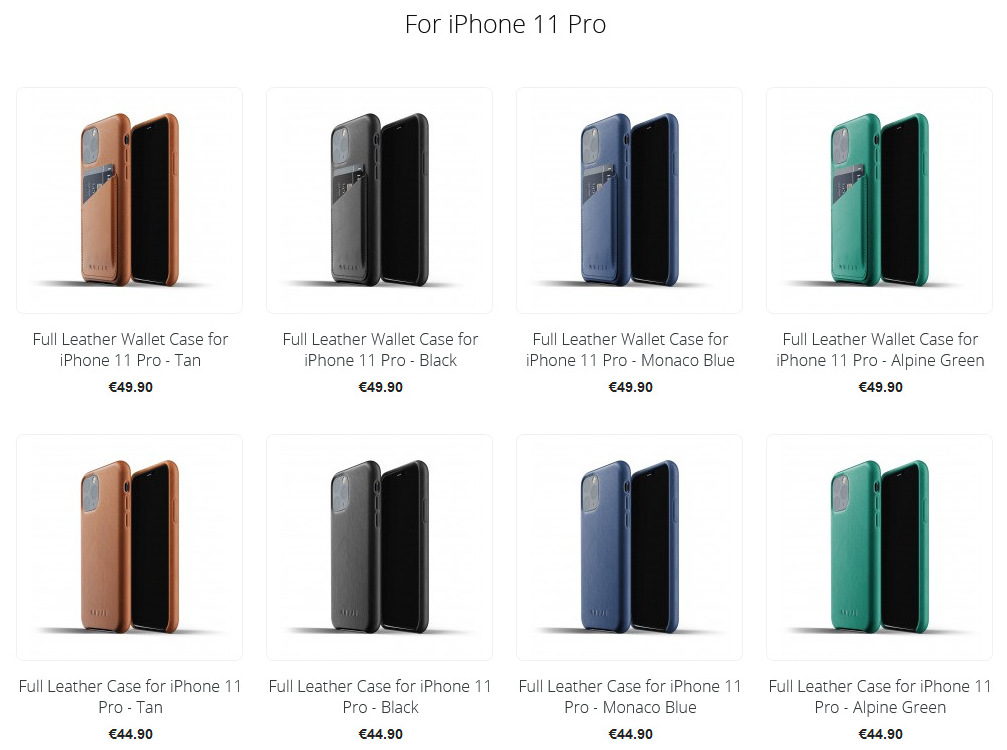Screen dimensions: 1007x750
Task: Open the Monaco Blue full leather case image
Action: (629, 547)
